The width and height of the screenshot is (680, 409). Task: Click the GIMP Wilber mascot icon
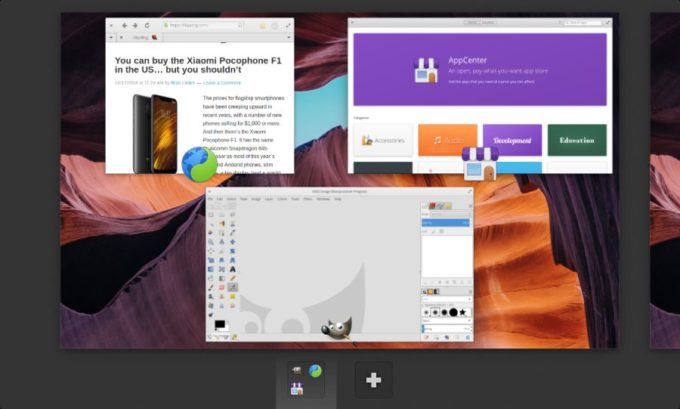coord(337,327)
